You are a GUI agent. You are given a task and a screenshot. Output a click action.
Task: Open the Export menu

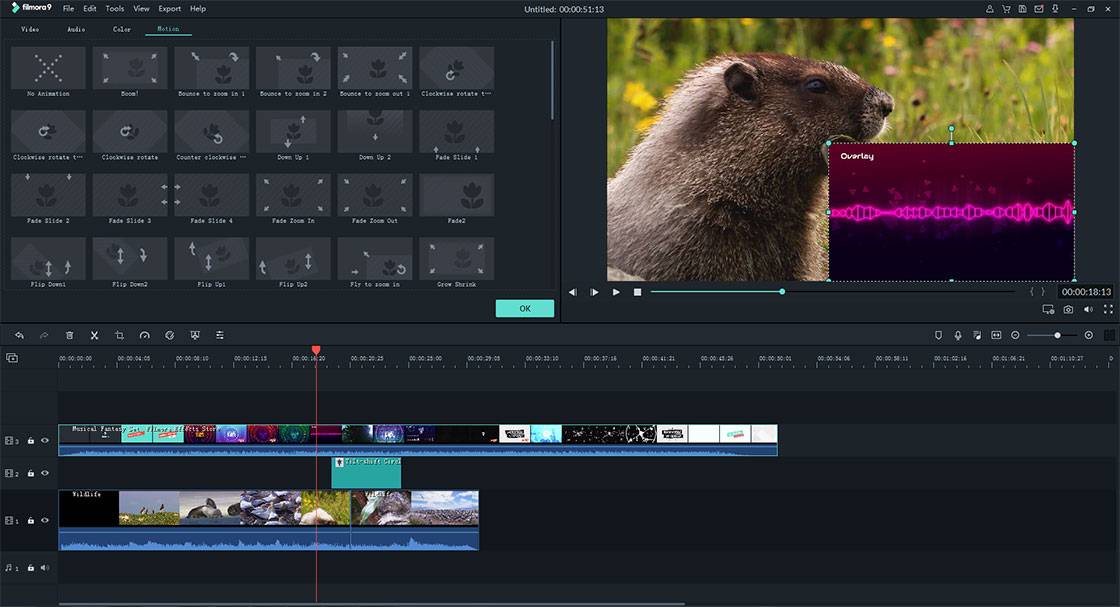(170, 8)
